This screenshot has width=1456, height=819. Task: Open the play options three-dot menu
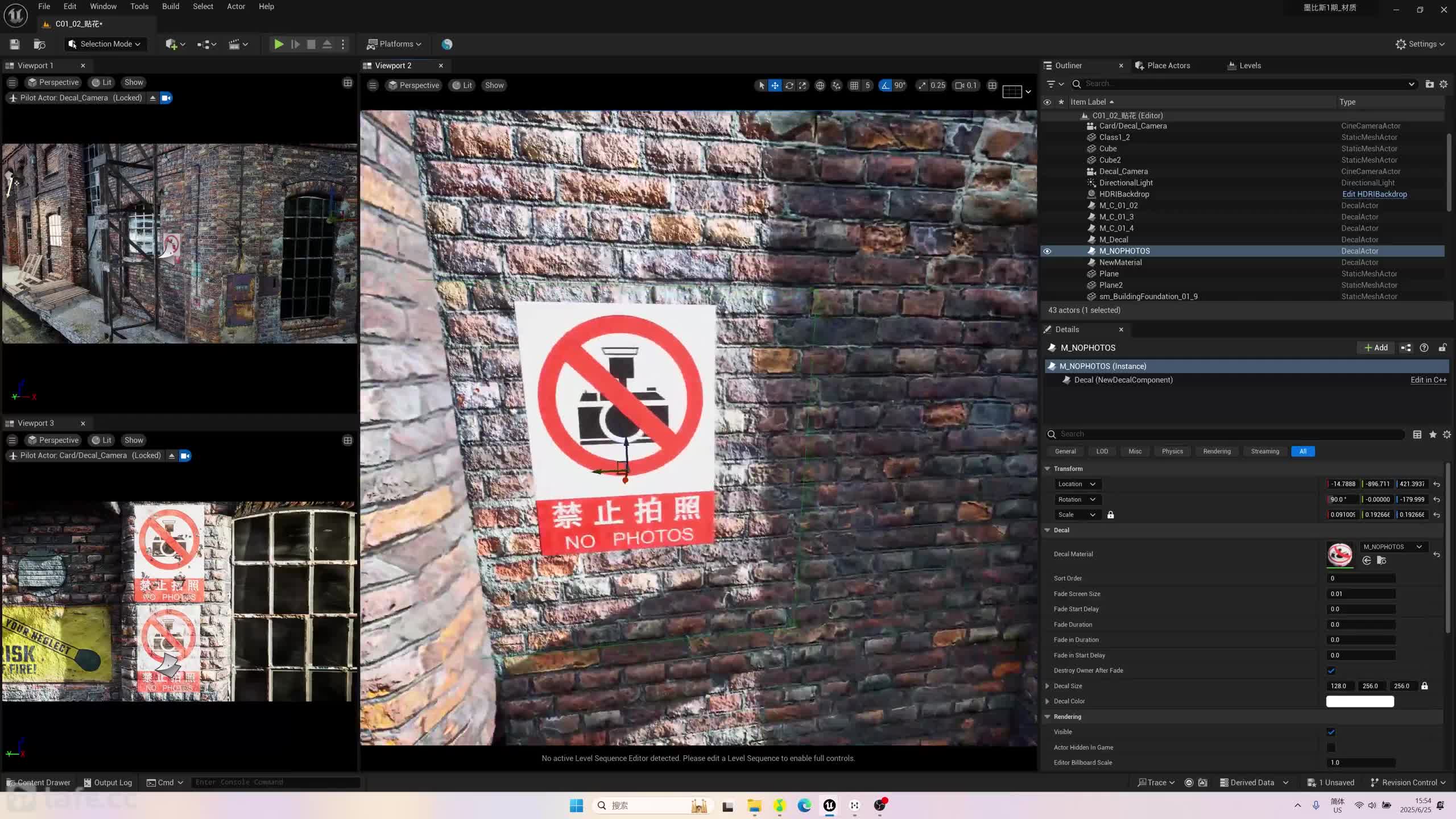pyautogui.click(x=343, y=44)
